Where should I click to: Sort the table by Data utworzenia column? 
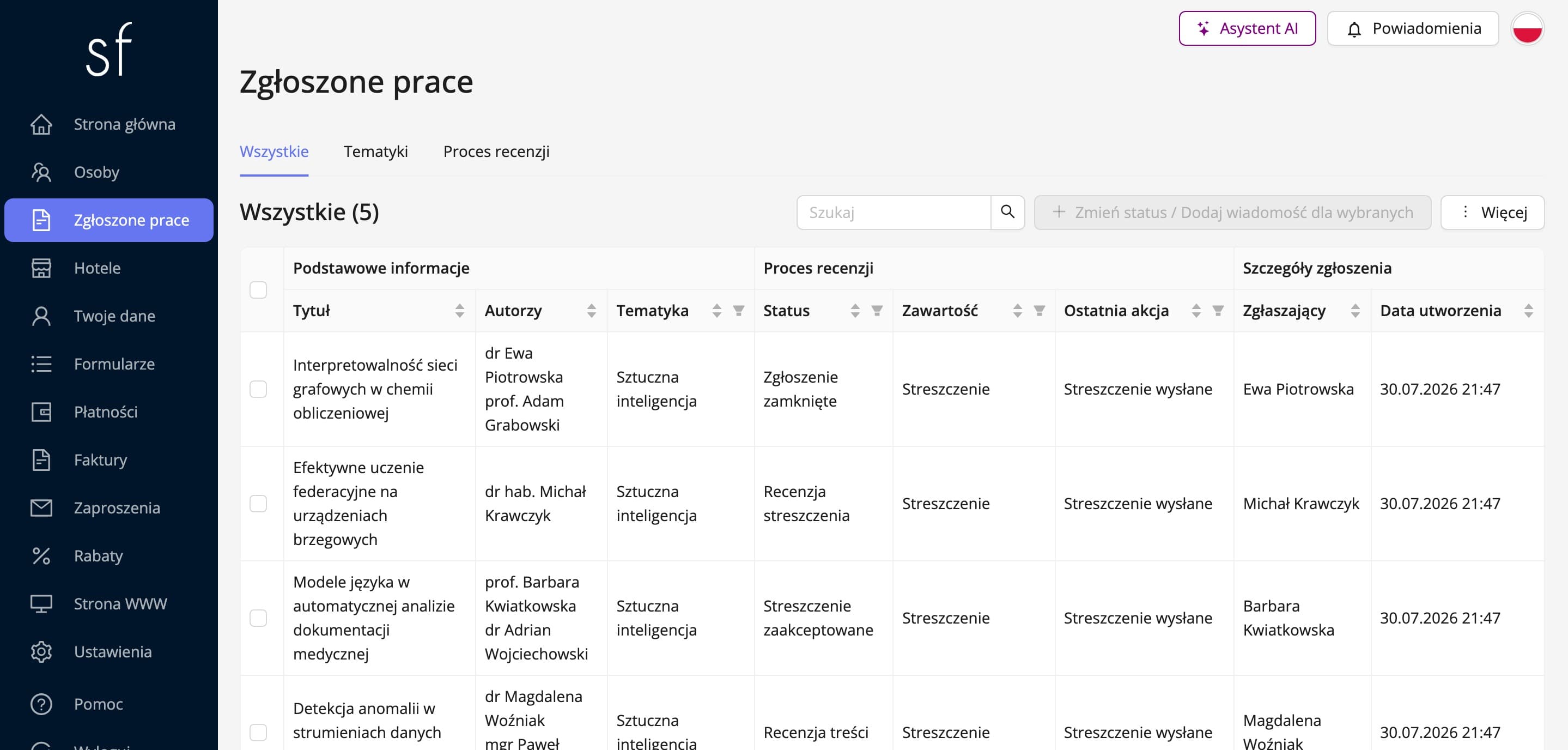click(x=1528, y=311)
